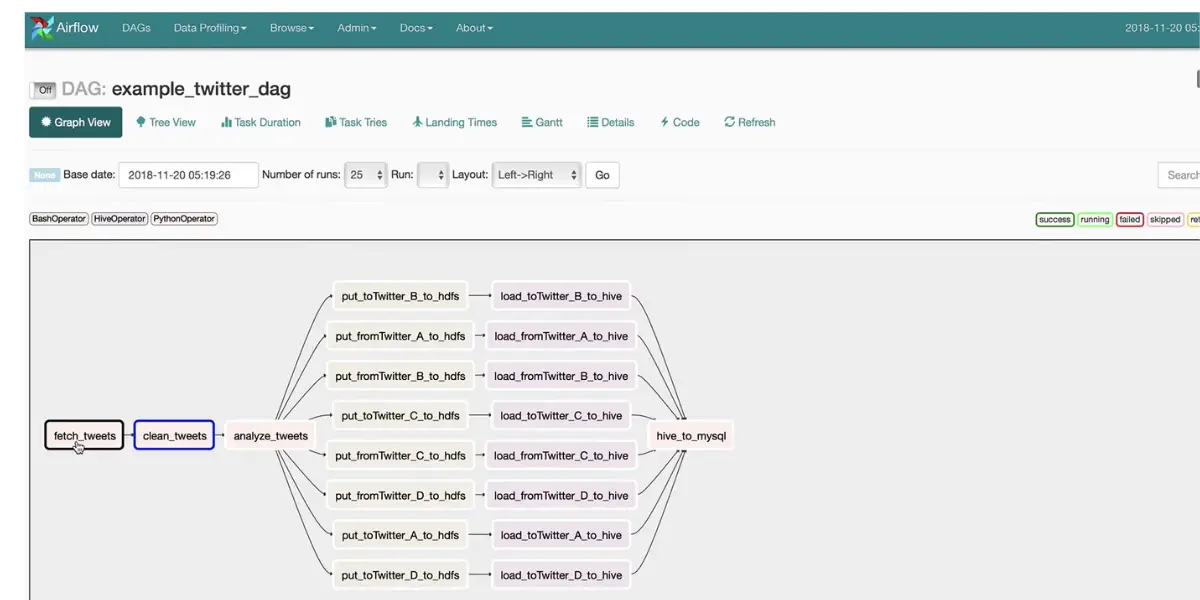Screen dimensions: 1200x600
Task: Open the Details tab
Action: (x=611, y=122)
